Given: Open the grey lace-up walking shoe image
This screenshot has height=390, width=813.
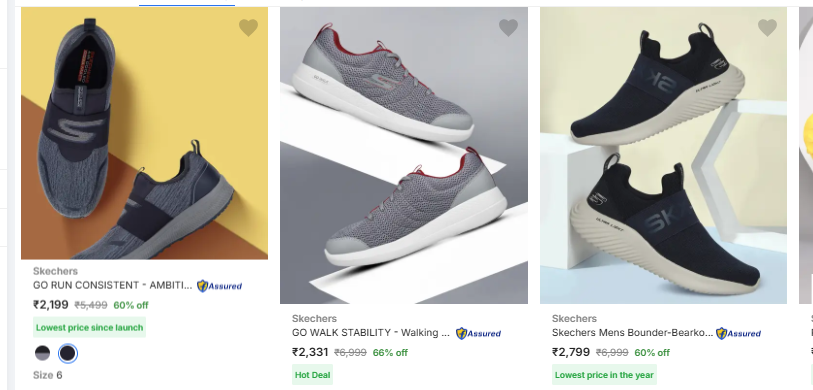Looking at the screenshot, I should click(404, 156).
